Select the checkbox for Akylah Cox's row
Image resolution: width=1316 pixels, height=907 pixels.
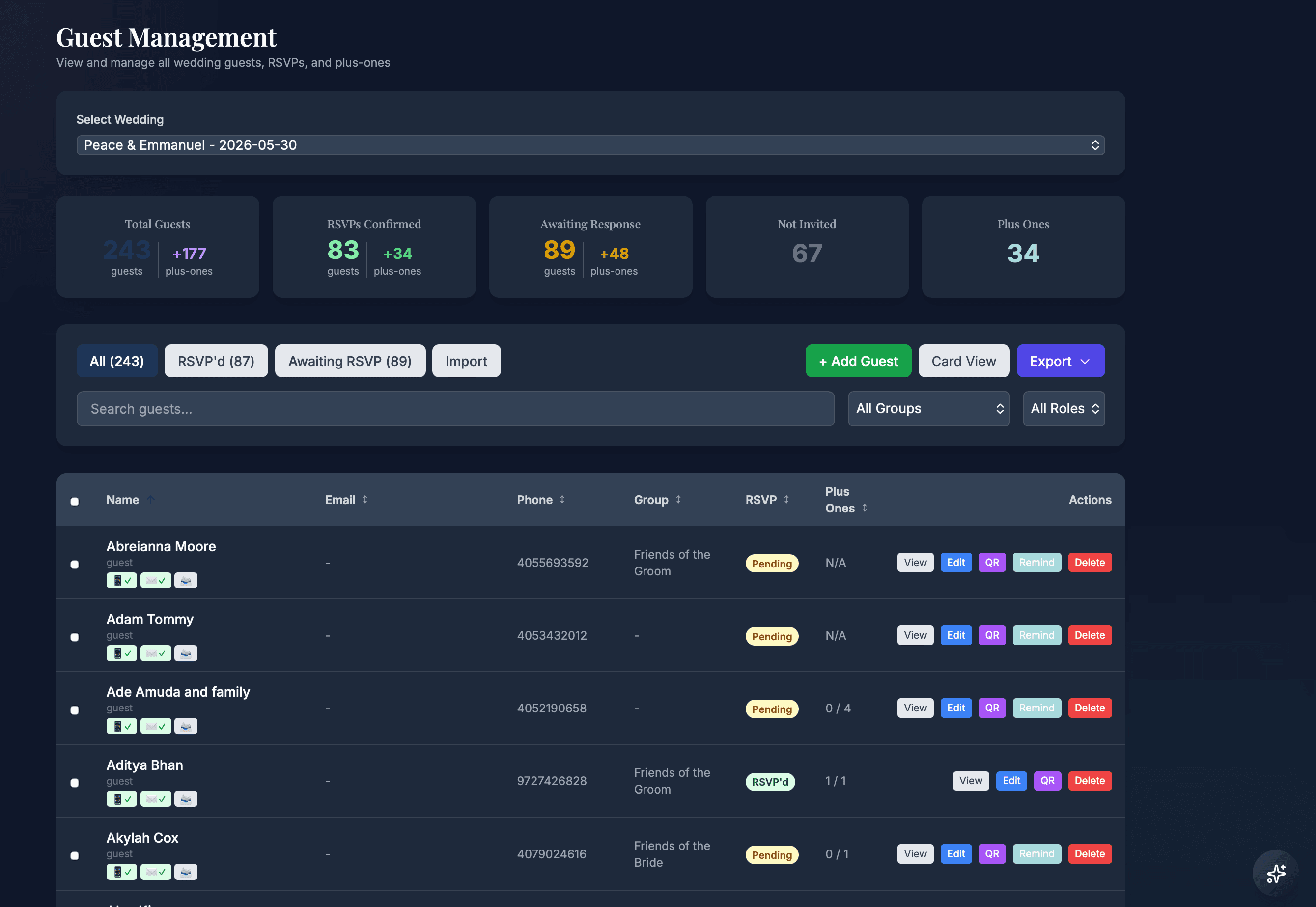click(x=75, y=855)
